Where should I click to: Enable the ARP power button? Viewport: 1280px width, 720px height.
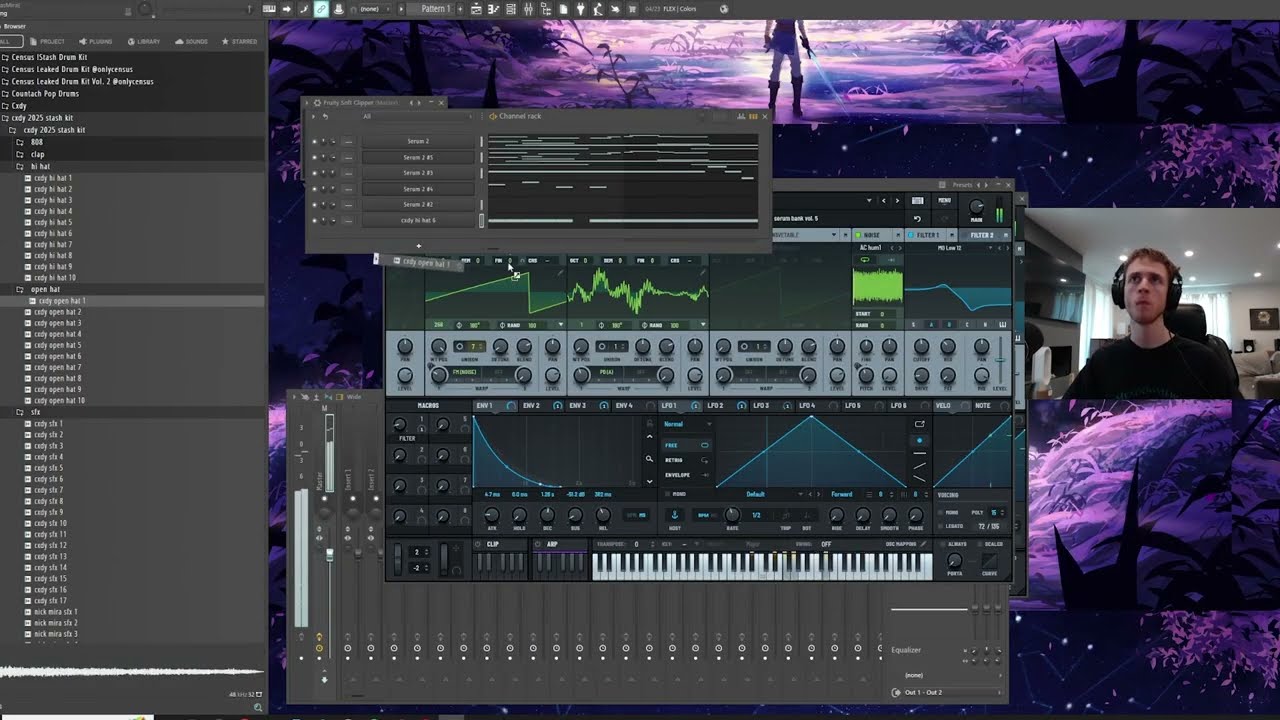tap(538, 545)
